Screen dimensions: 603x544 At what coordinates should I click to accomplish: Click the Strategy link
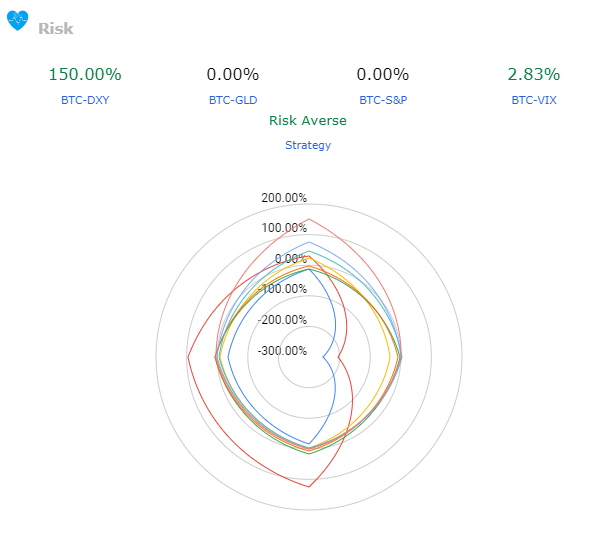(308, 145)
